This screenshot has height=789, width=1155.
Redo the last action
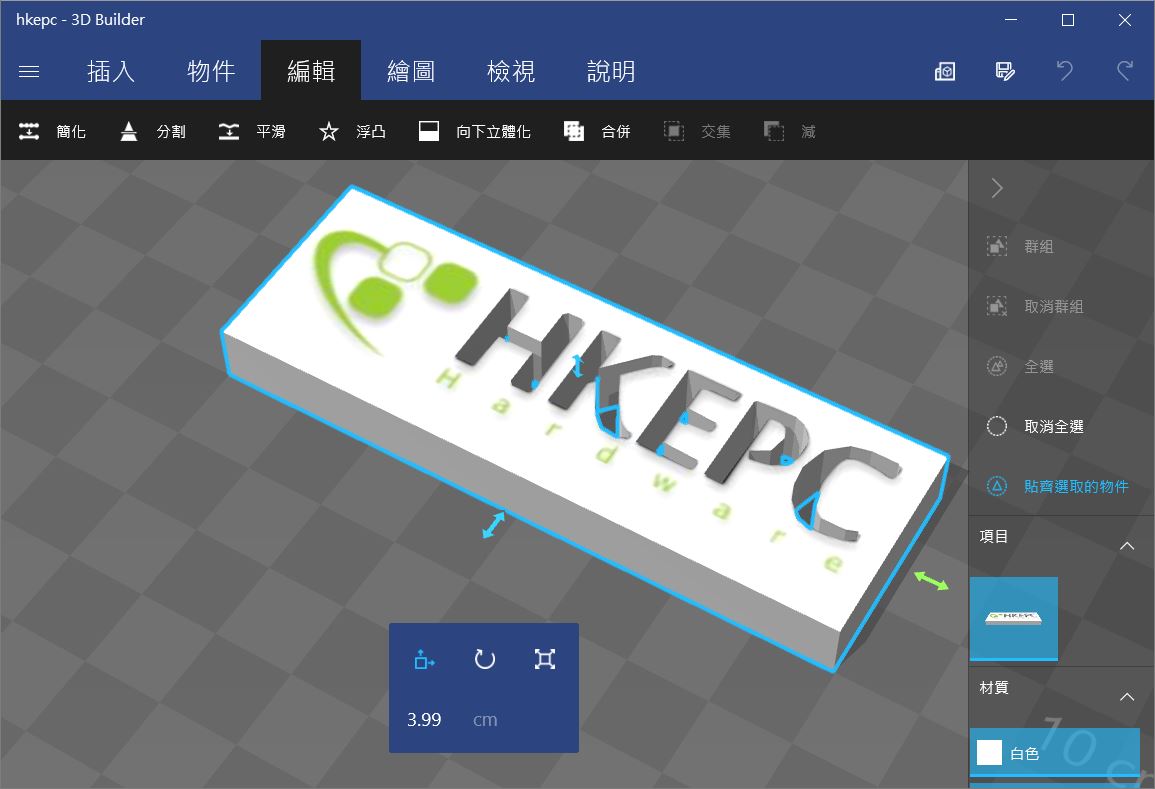pos(1125,71)
